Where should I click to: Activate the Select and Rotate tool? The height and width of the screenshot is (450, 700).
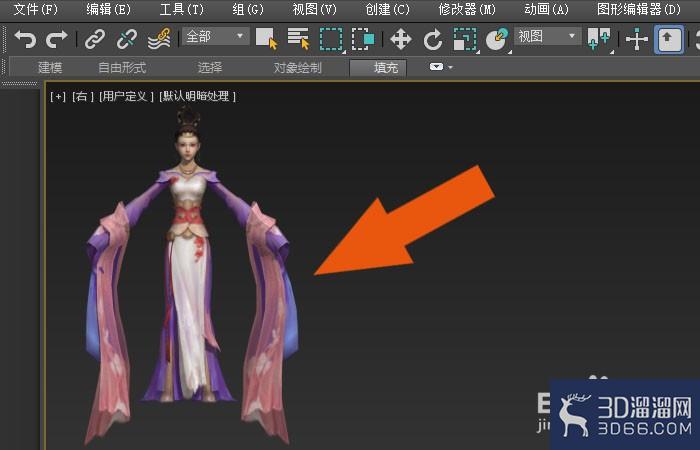pyautogui.click(x=433, y=40)
